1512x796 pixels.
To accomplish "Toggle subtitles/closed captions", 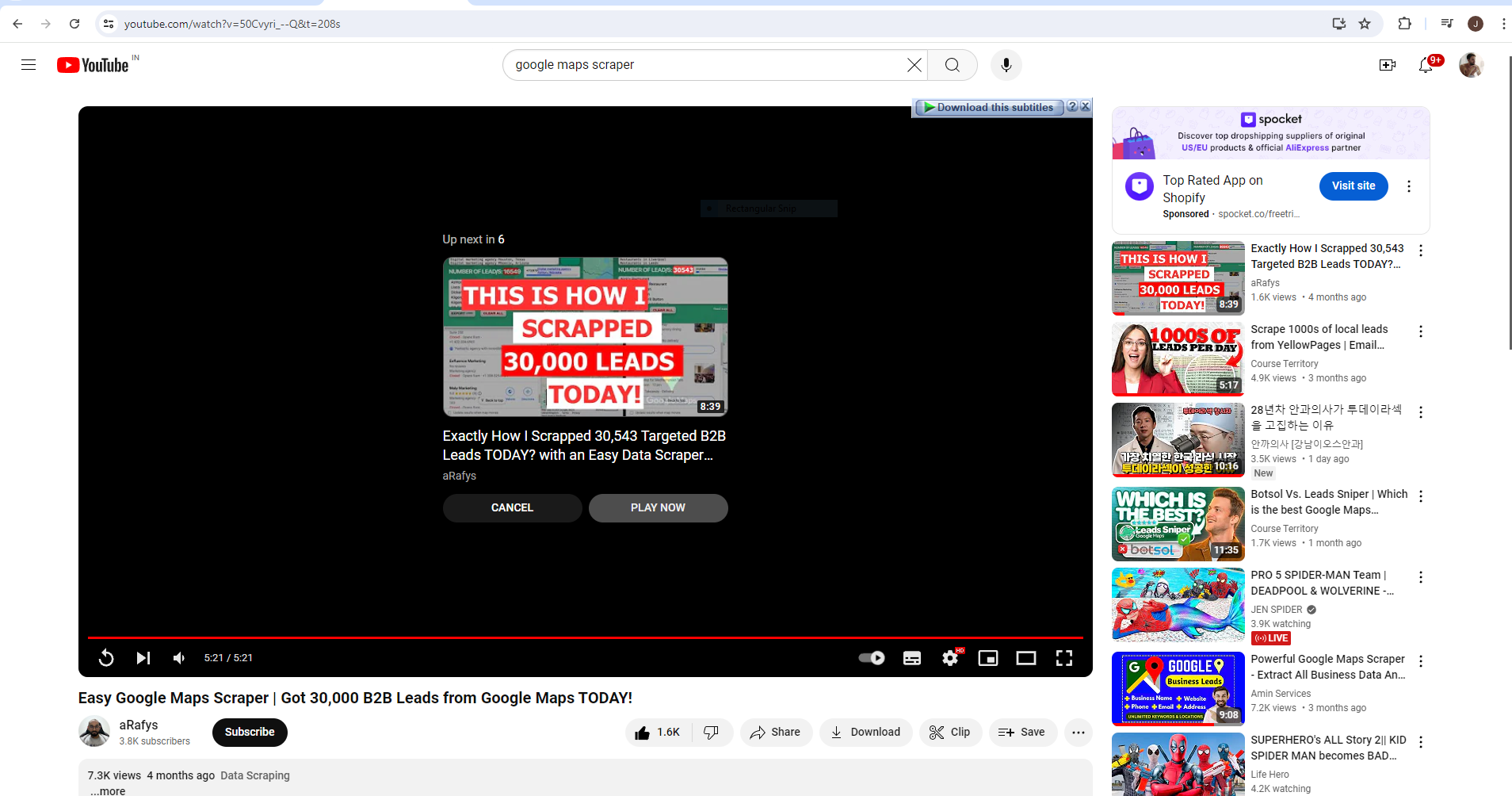I will click(912, 658).
